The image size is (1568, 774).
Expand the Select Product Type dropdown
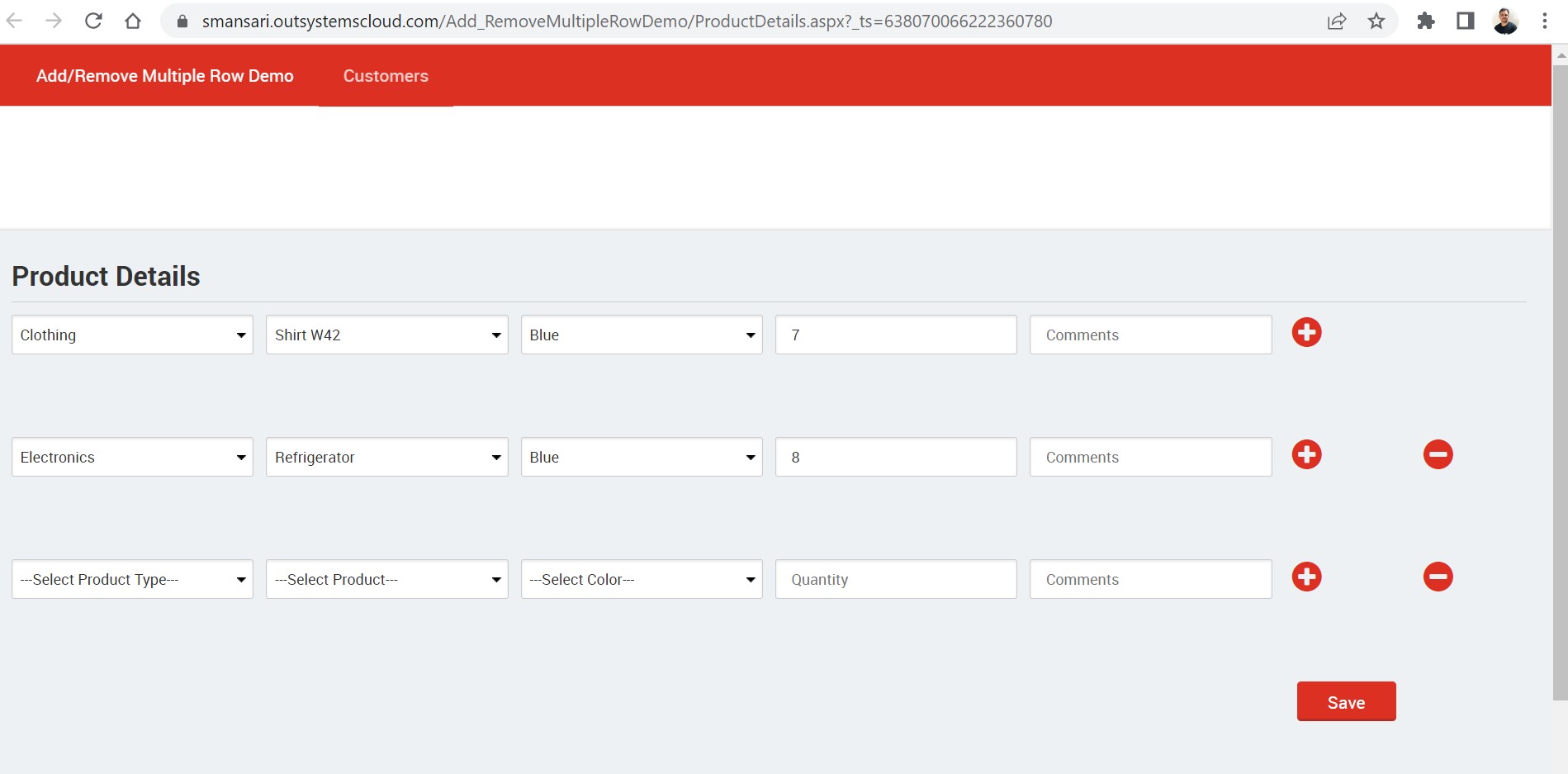[132, 579]
